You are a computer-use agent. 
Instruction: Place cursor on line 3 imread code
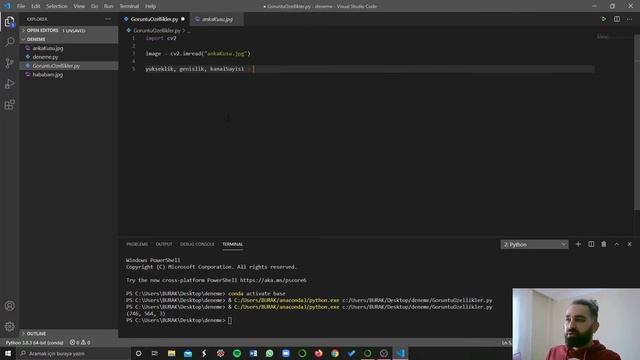[198, 53]
